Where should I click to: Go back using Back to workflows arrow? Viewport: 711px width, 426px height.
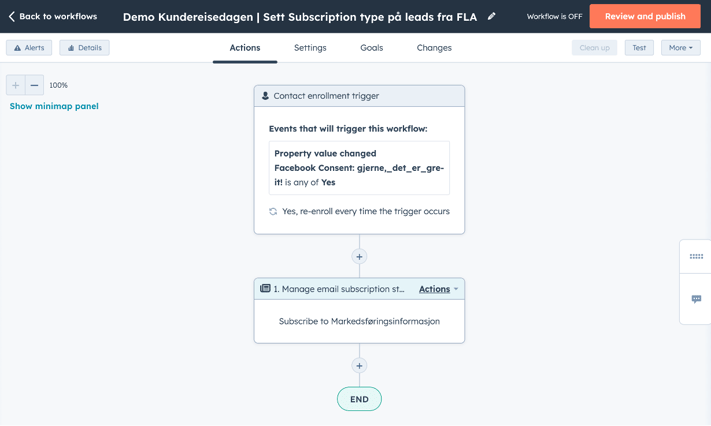pos(12,16)
